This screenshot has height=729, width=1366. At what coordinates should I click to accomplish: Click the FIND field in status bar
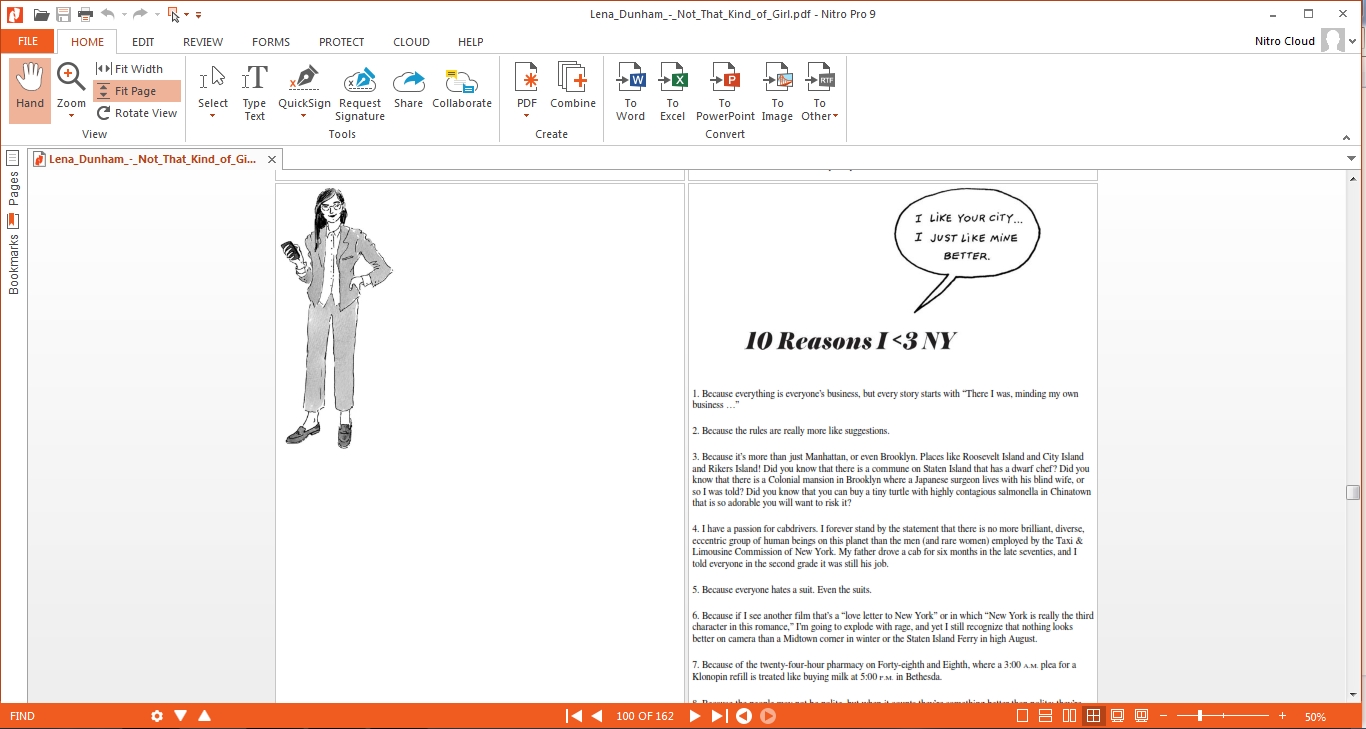(75, 716)
